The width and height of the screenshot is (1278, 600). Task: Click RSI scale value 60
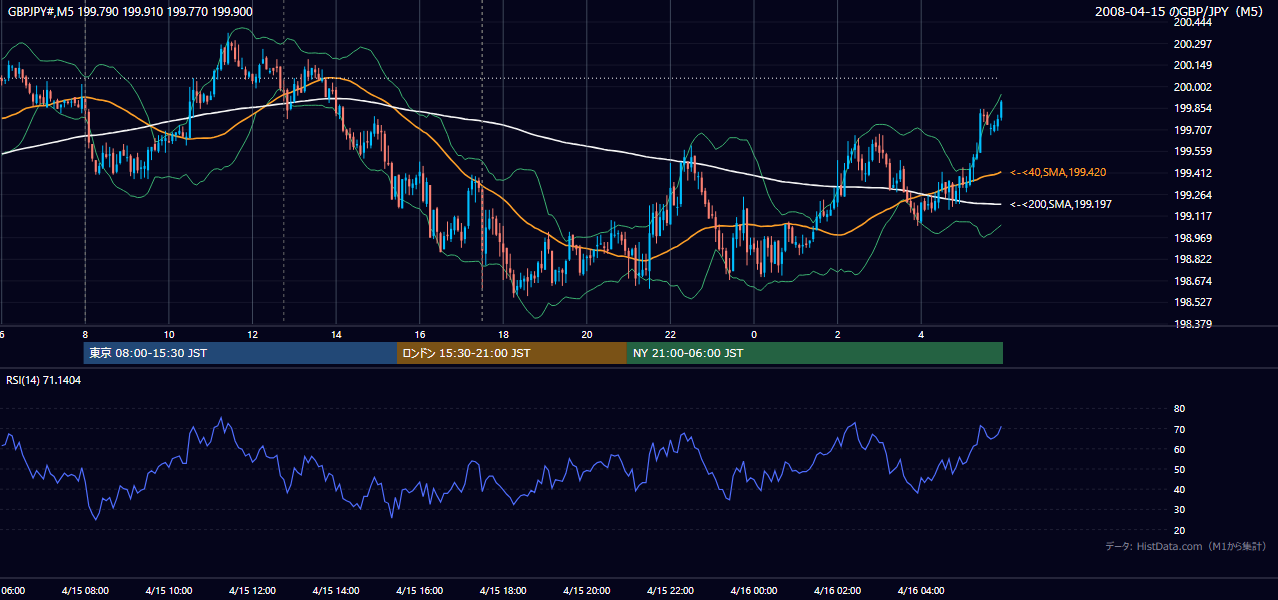[1179, 449]
